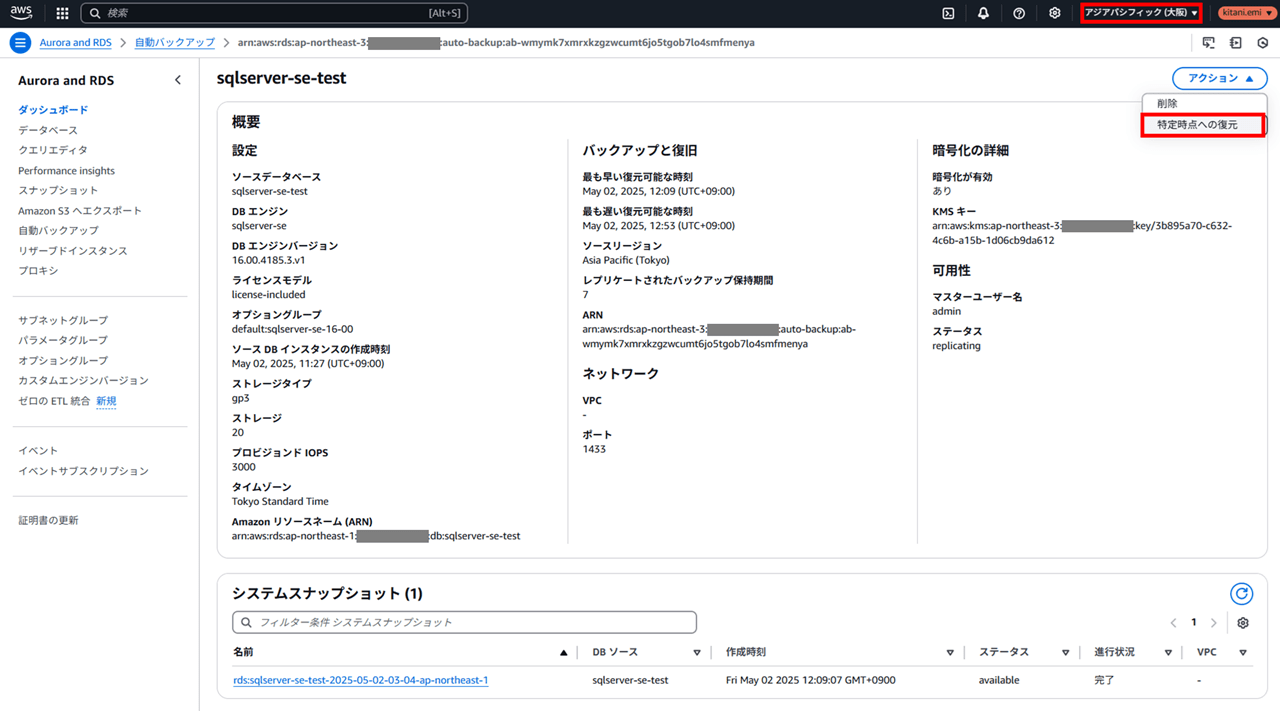The height and width of the screenshot is (711, 1280).
Task: Open ゼロの ETL 統合 in sidebar
Action: coord(54,401)
